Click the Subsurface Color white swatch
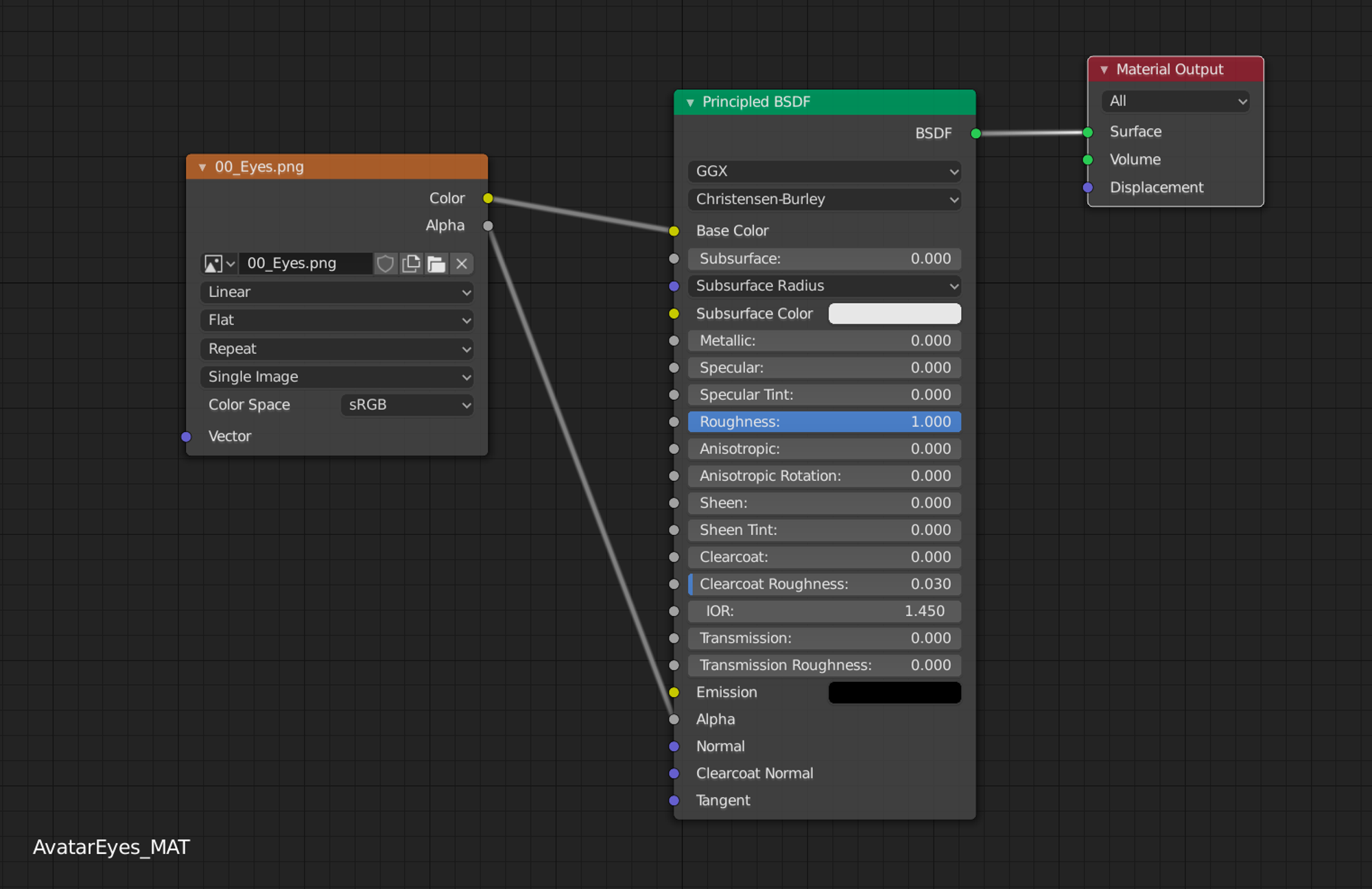This screenshot has width=1372, height=889. (x=894, y=313)
